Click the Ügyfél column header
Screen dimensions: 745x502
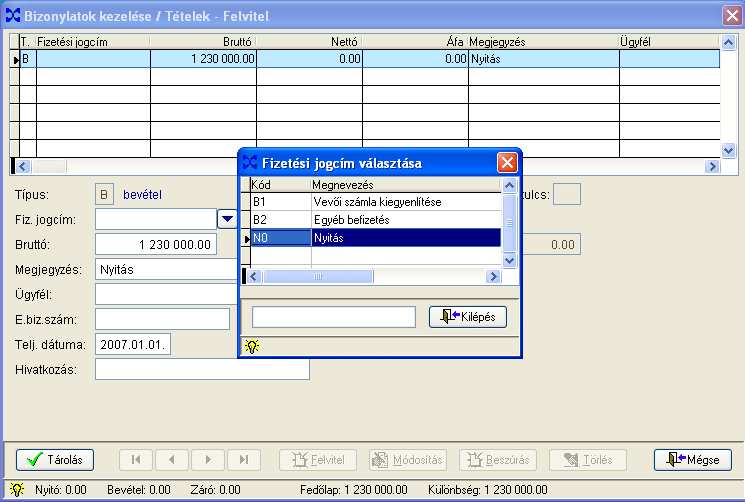tap(669, 42)
